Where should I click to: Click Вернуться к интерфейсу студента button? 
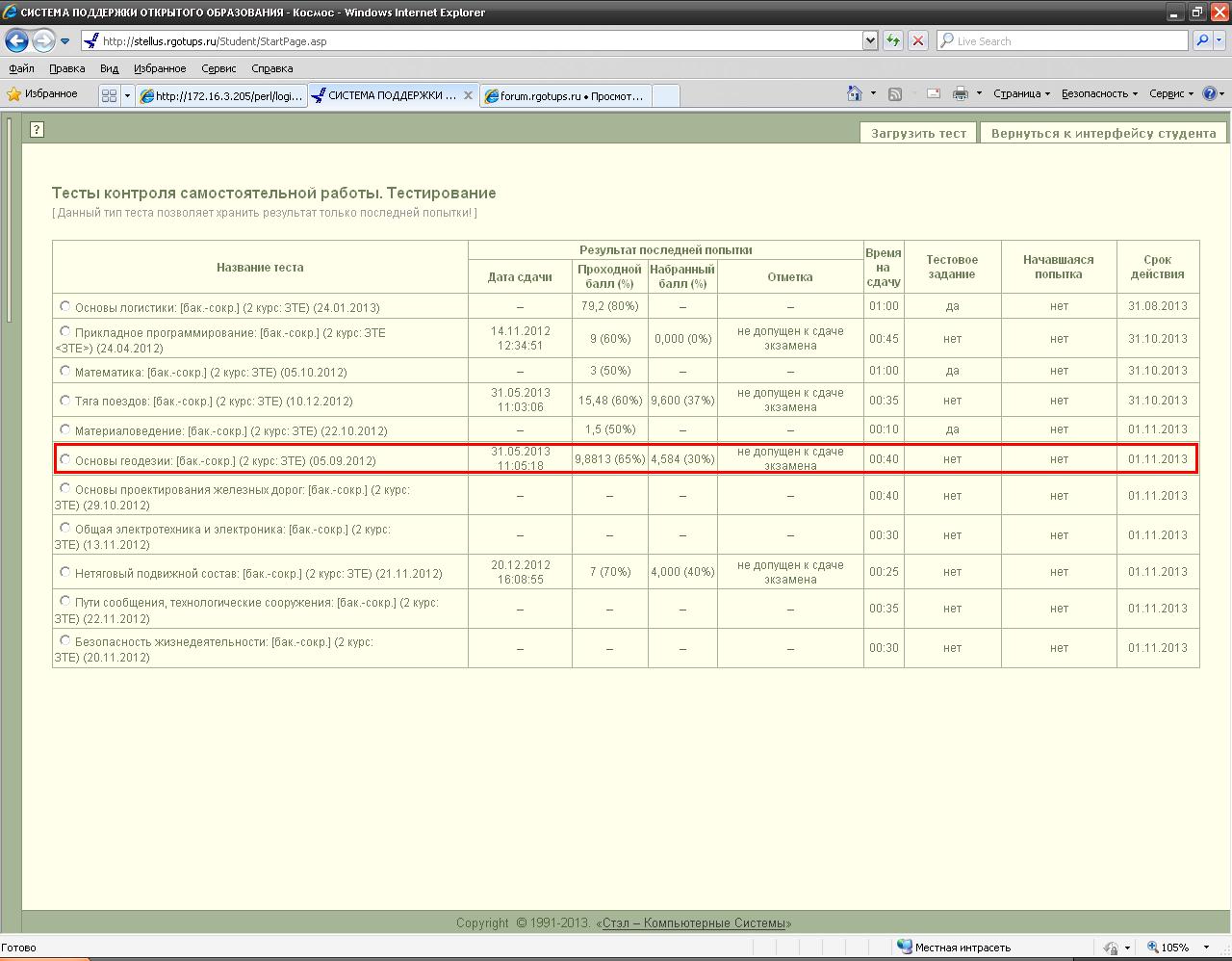tap(1103, 133)
